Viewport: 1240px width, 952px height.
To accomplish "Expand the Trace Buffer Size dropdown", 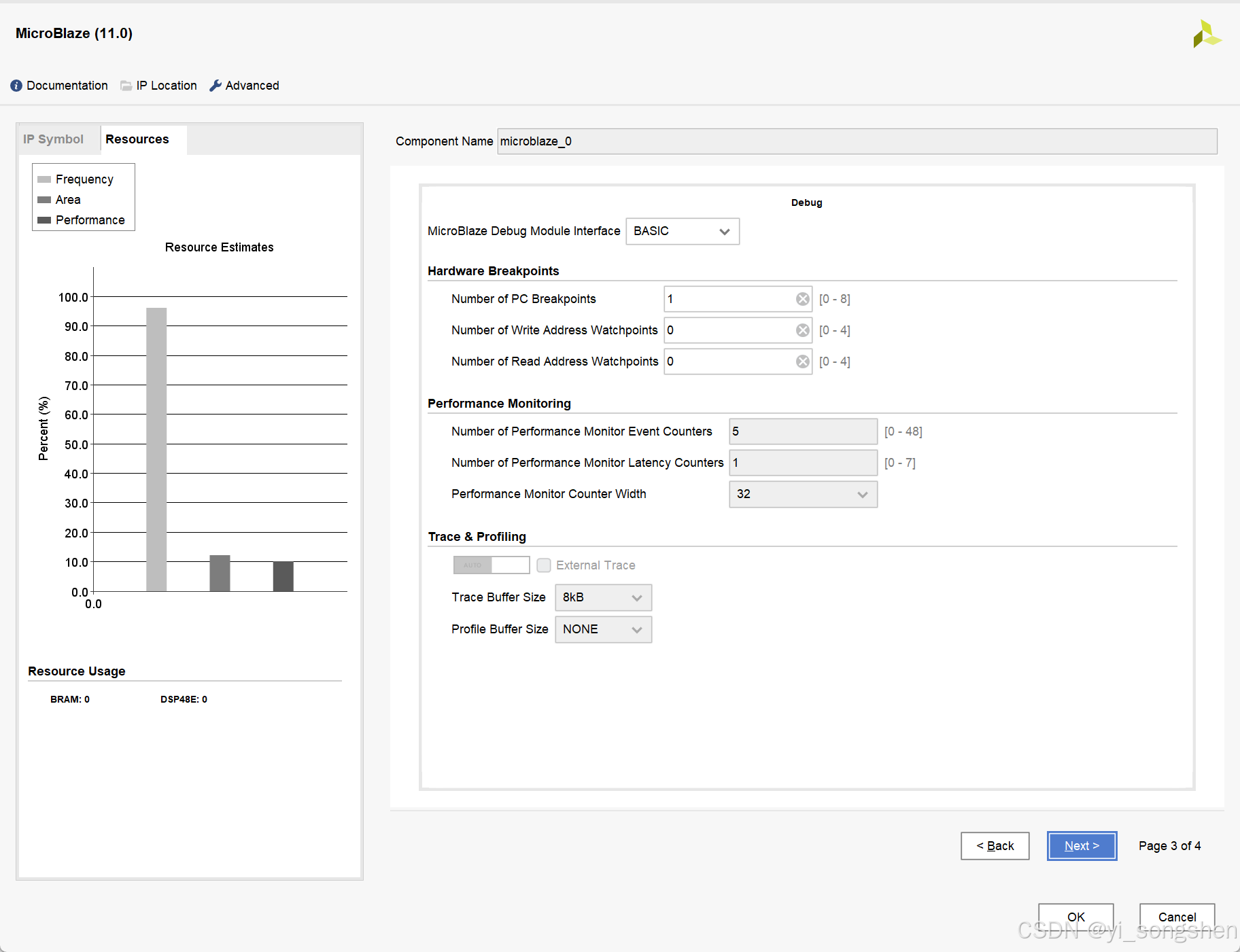I will (603, 597).
